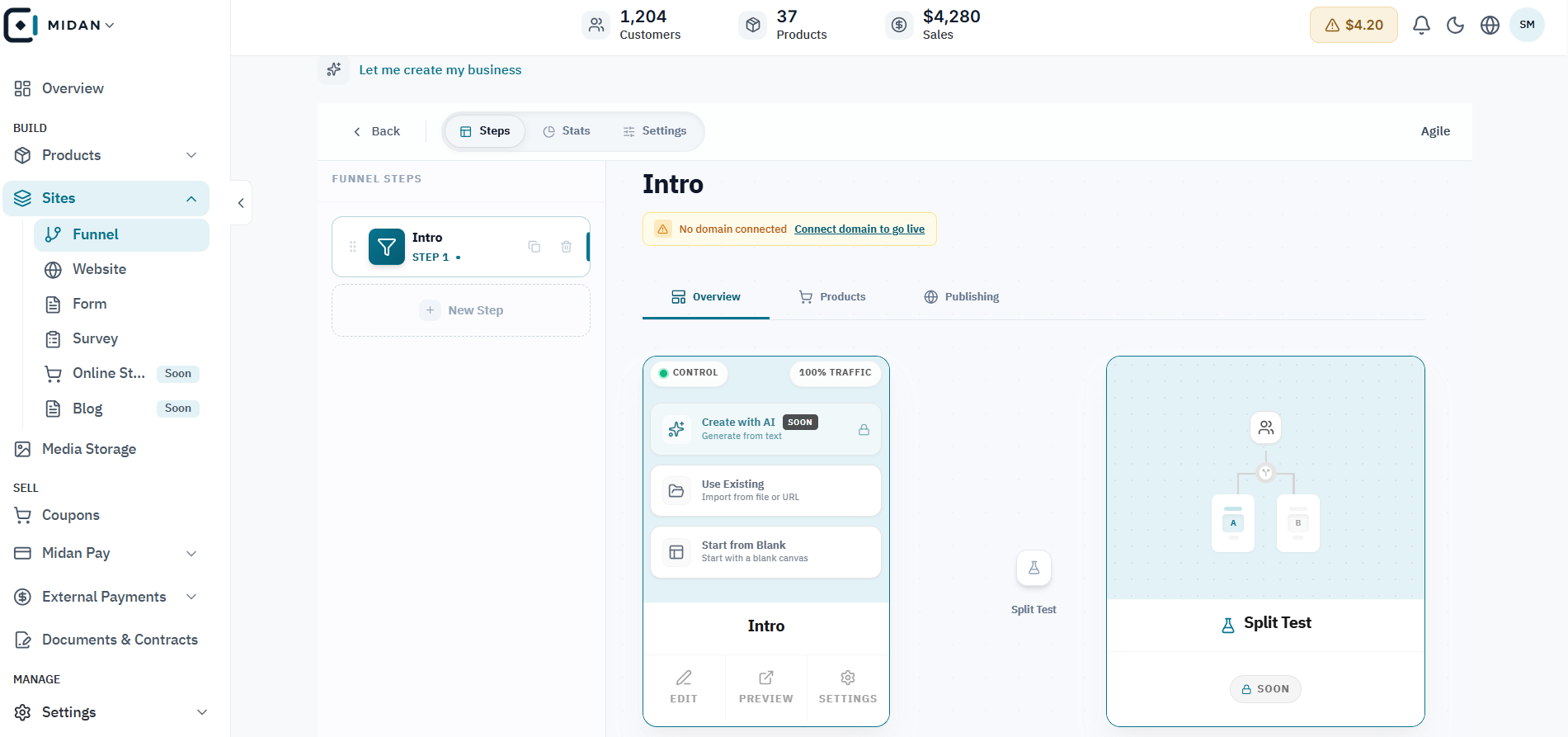
Task: Click the sparkle AI business icon
Action: 334,69
